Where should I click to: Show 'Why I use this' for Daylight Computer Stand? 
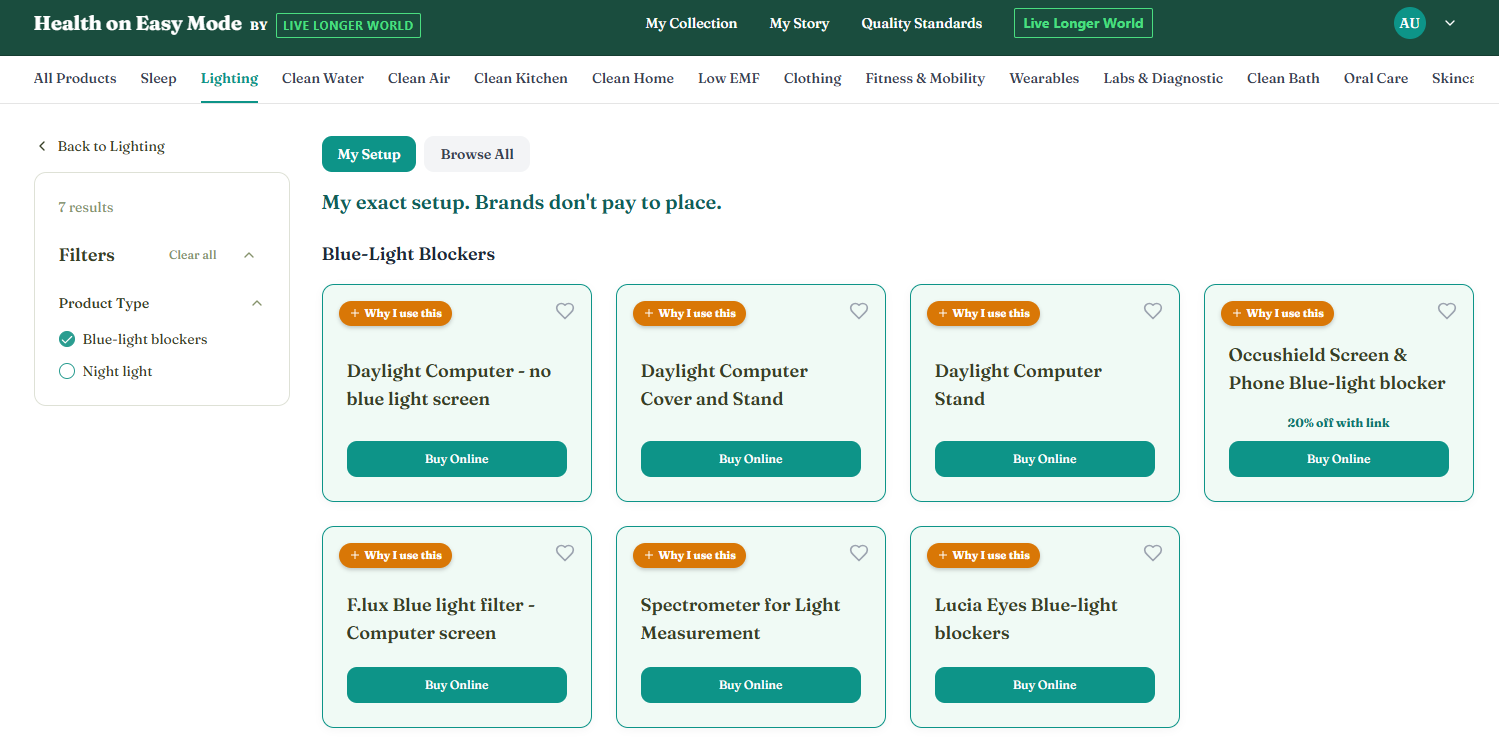click(983, 313)
